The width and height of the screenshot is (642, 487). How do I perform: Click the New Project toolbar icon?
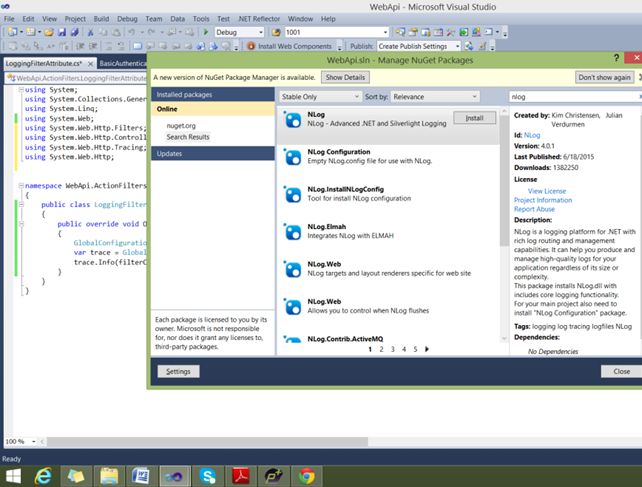pos(12,32)
